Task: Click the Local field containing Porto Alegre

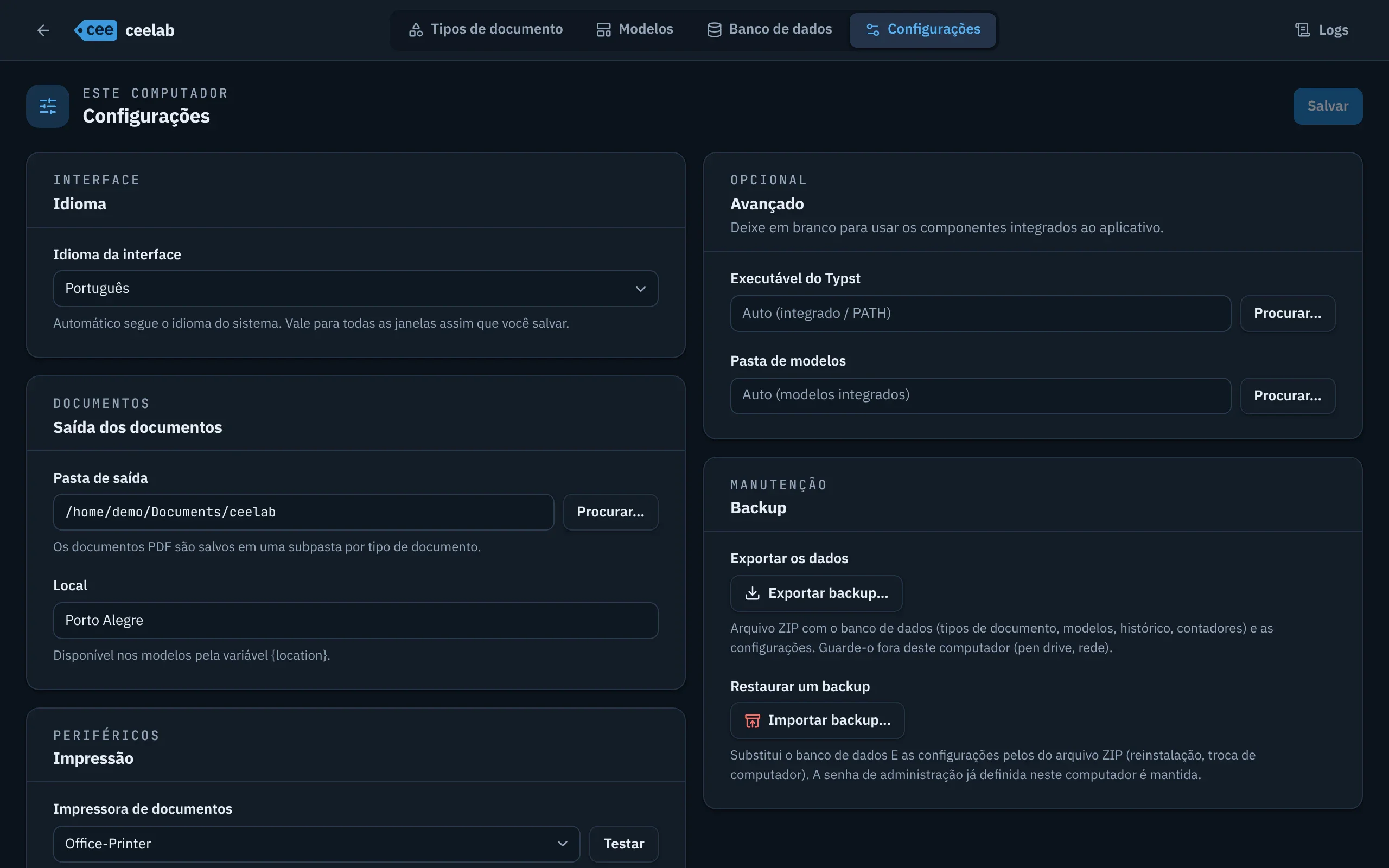Action: [x=356, y=621]
